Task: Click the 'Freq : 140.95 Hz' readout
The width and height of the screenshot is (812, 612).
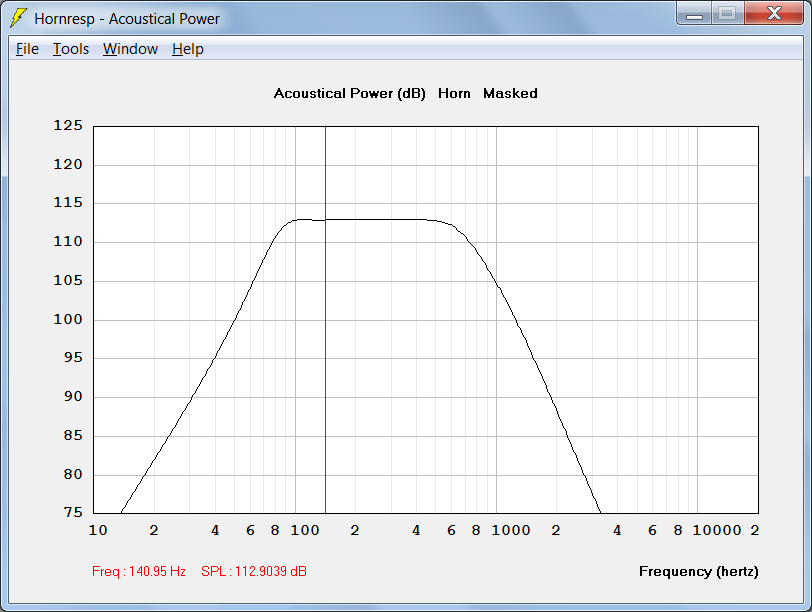Action: pos(139,571)
